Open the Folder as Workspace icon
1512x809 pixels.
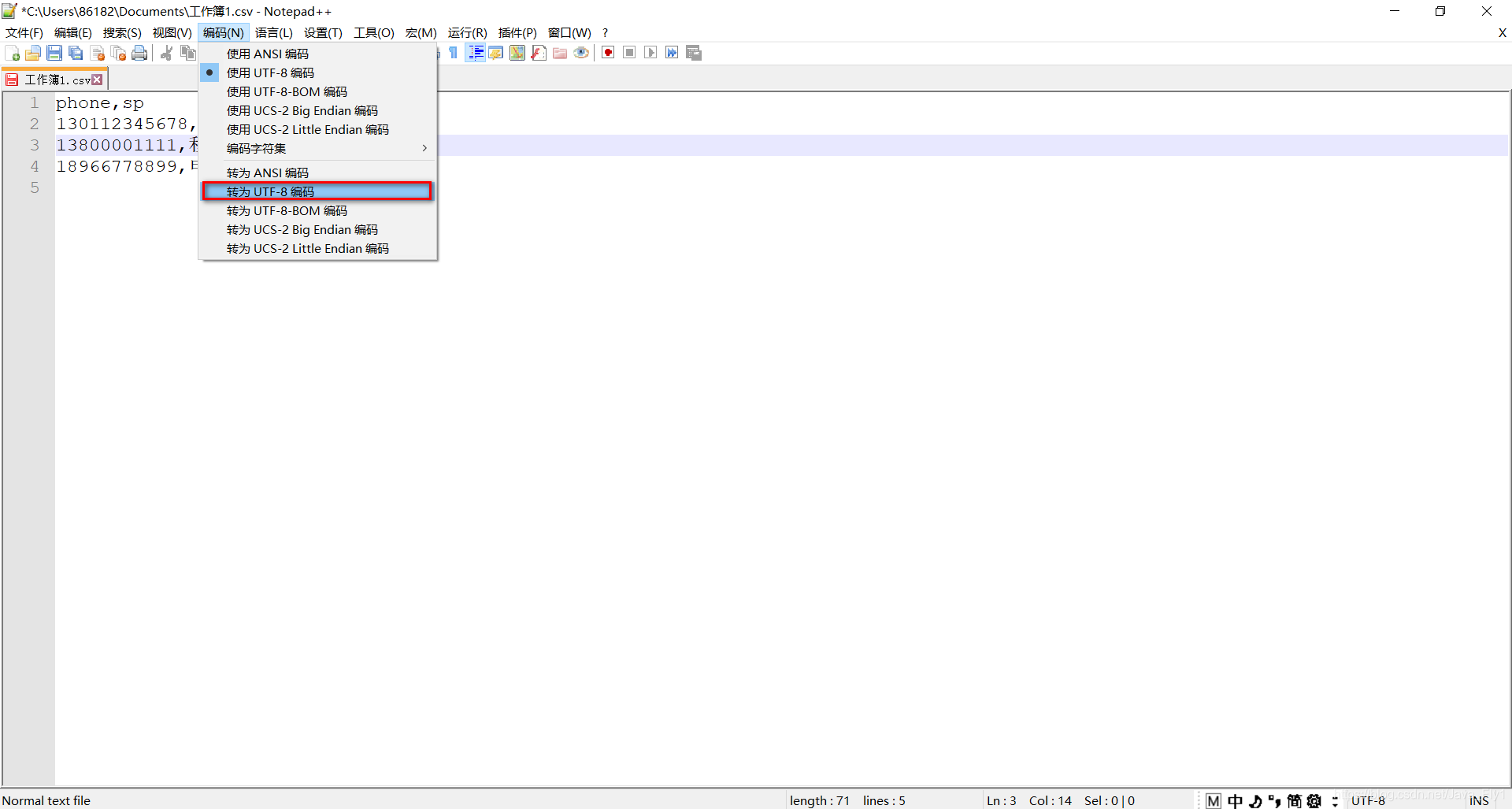[x=560, y=53]
